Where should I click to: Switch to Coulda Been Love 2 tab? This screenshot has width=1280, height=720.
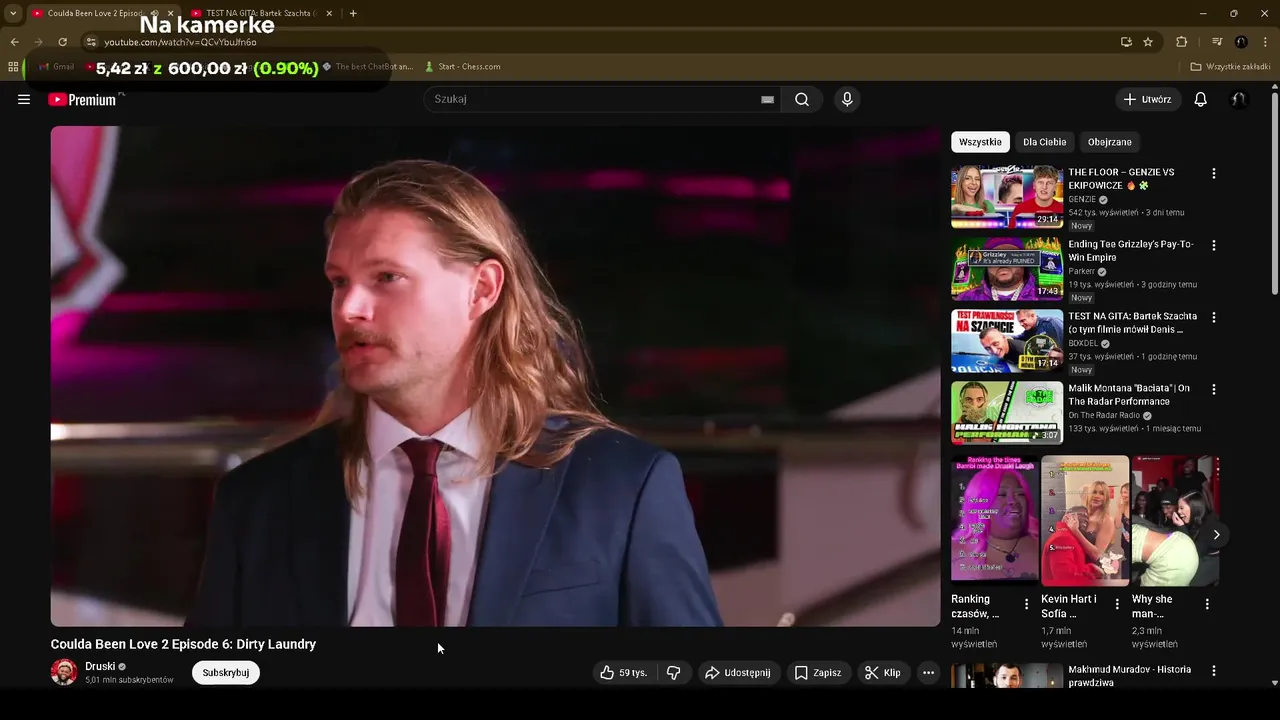coord(96,13)
